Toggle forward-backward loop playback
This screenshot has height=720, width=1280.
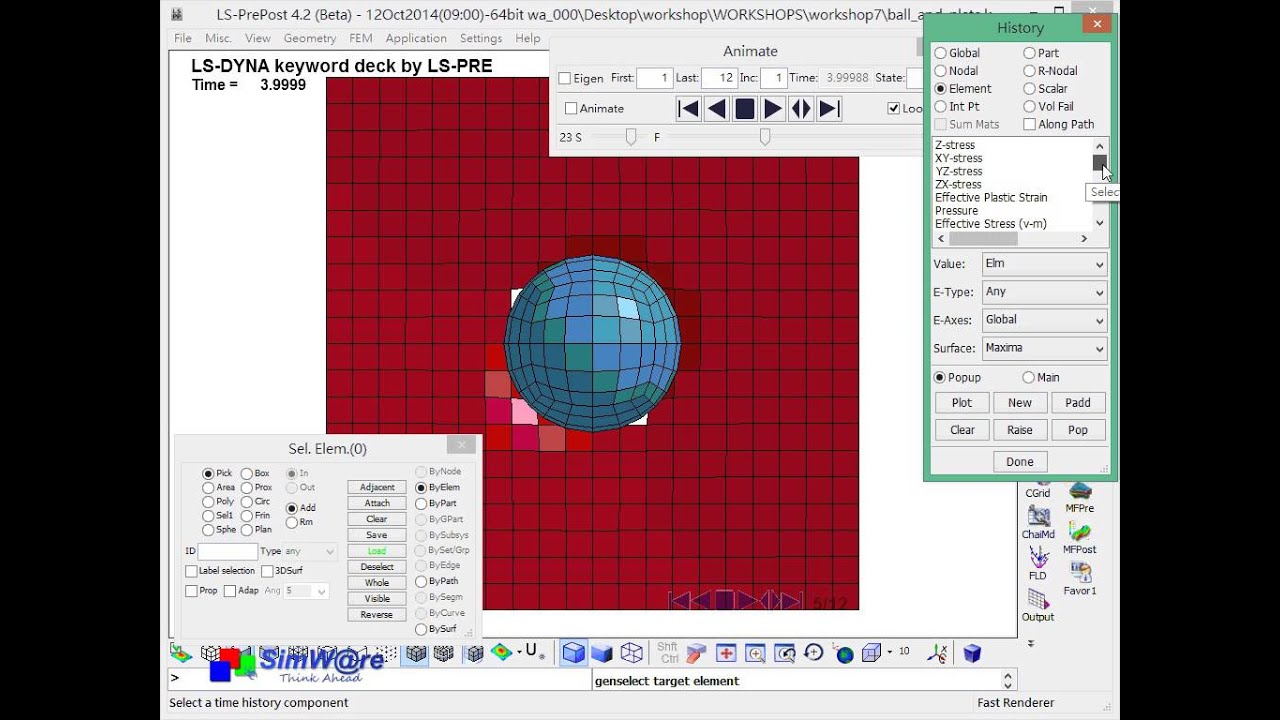pos(801,109)
